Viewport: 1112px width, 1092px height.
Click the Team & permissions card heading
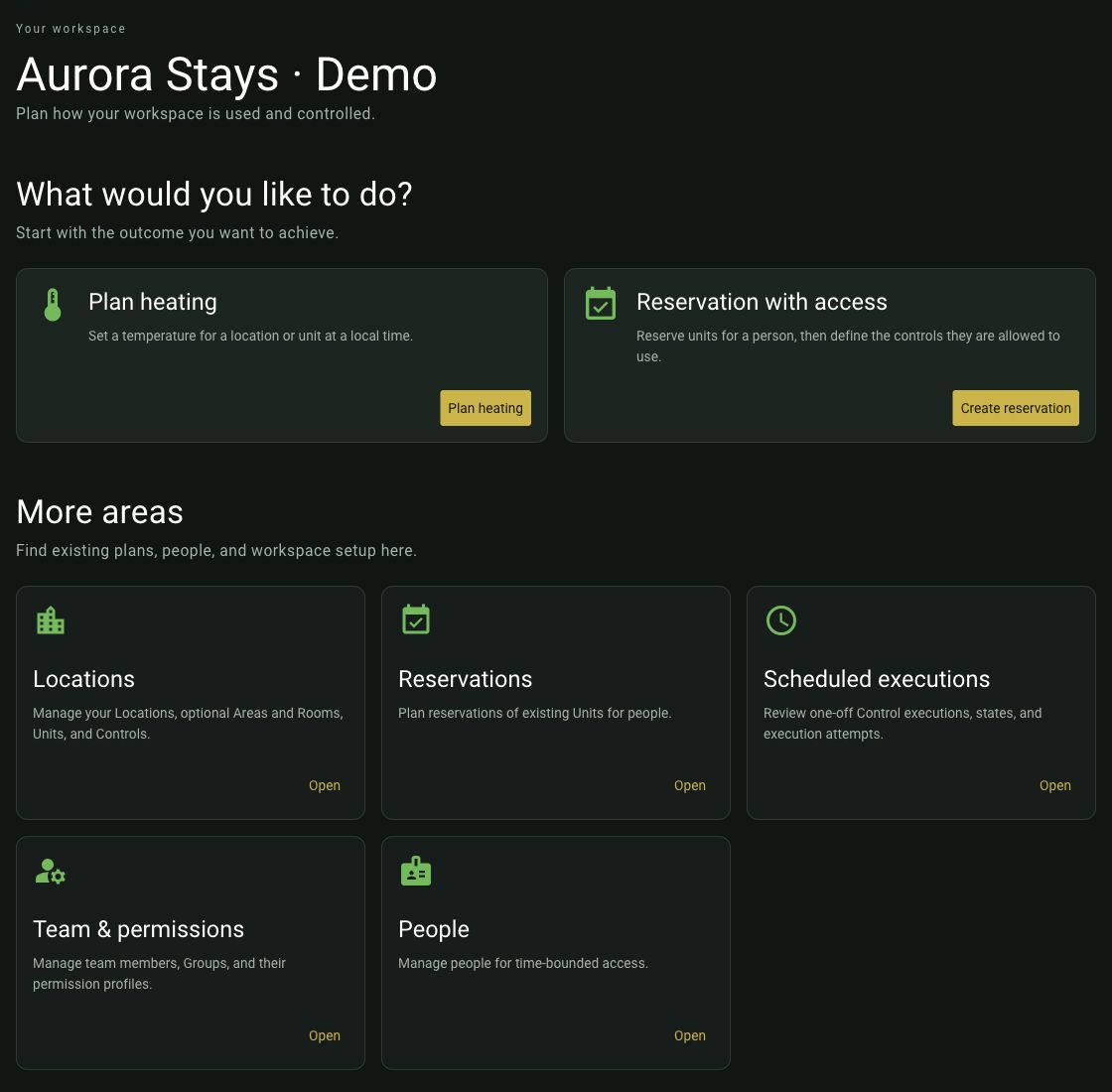pyautogui.click(x=138, y=929)
